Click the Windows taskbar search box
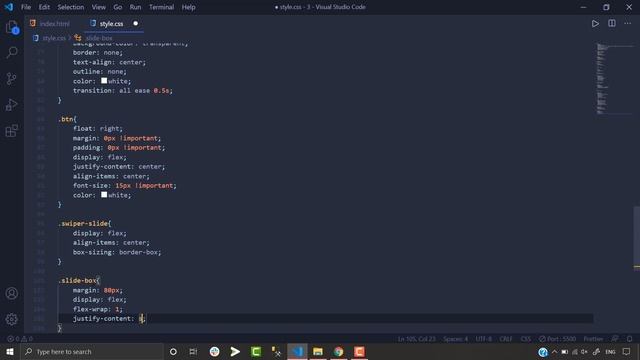640x360 pixels. click(92, 351)
